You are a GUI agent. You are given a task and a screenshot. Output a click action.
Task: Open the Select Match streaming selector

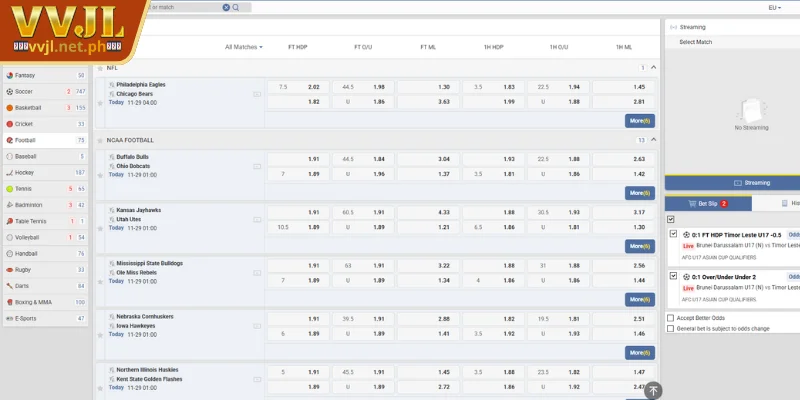click(x=732, y=42)
